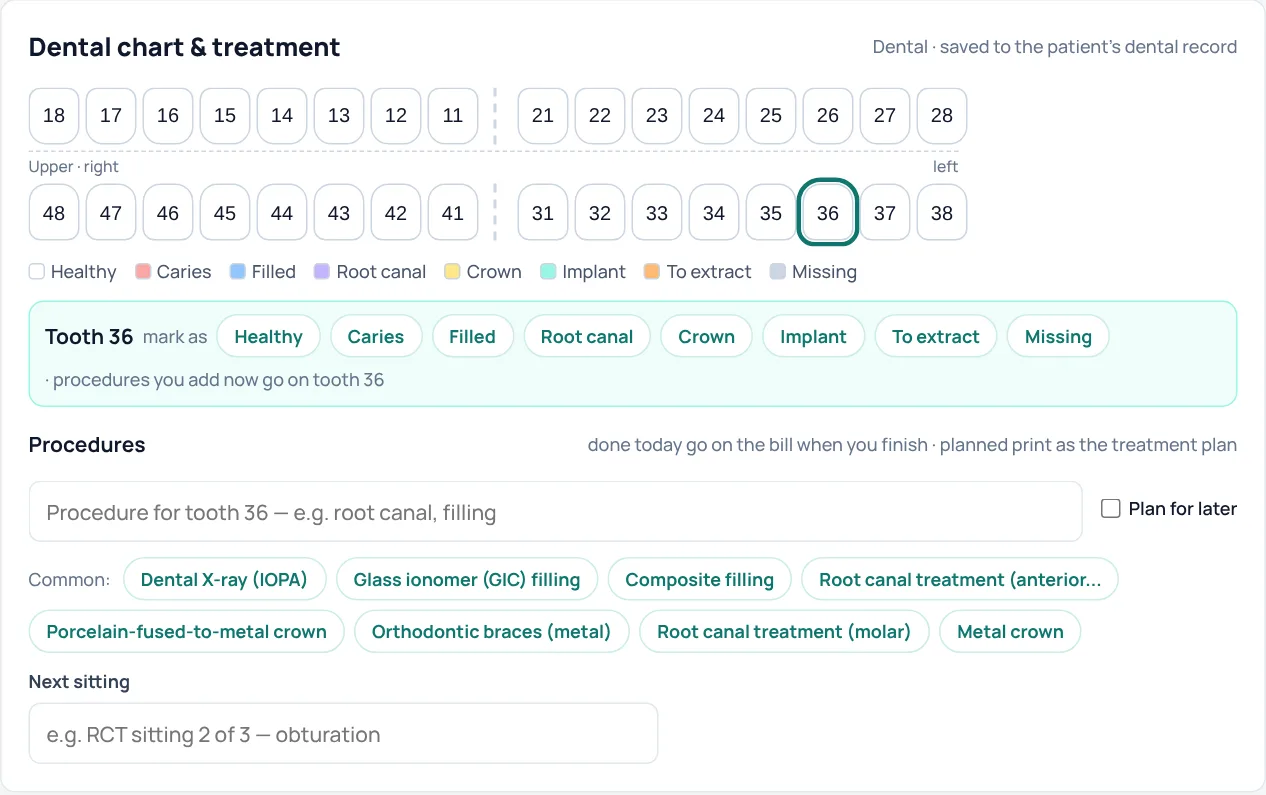Select tooth 21 in the chart
1266x795 pixels.
pos(543,115)
